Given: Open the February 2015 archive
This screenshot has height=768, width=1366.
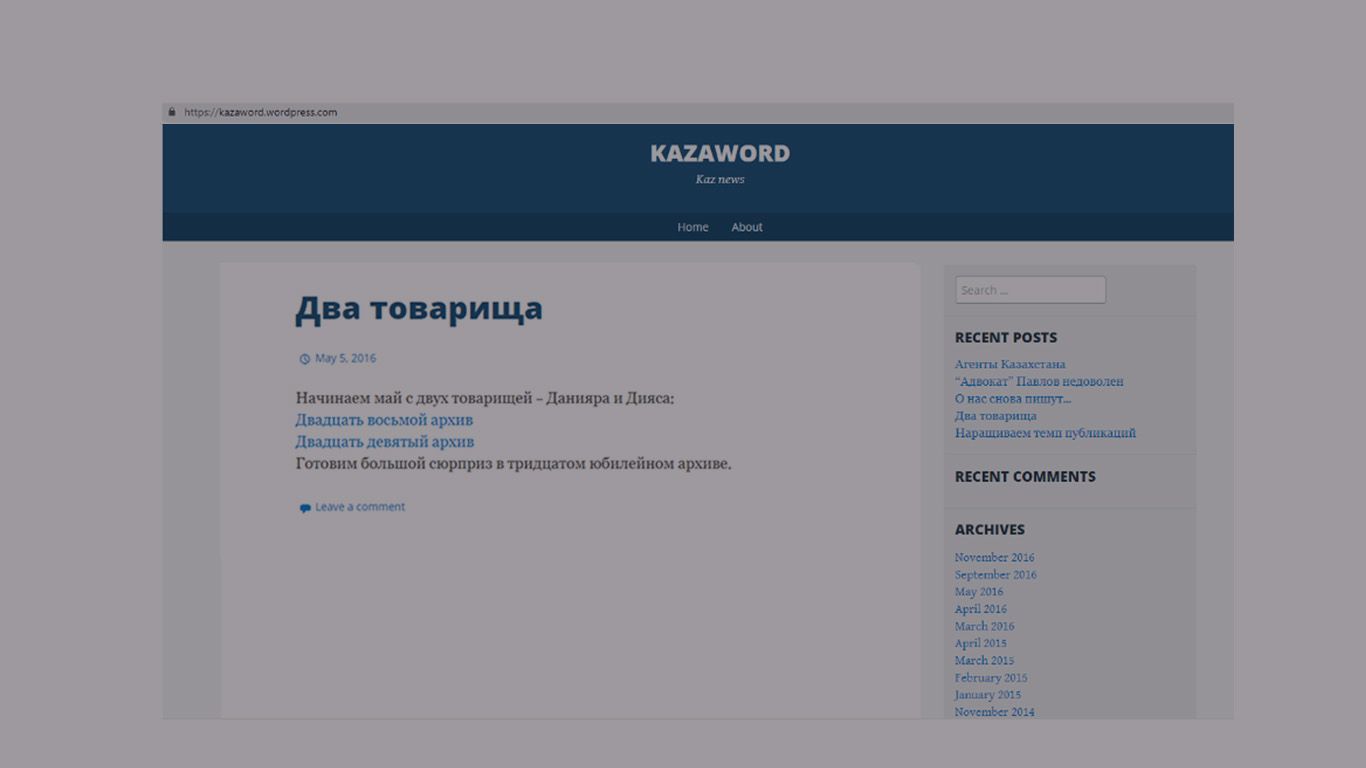Looking at the screenshot, I should click(x=991, y=677).
